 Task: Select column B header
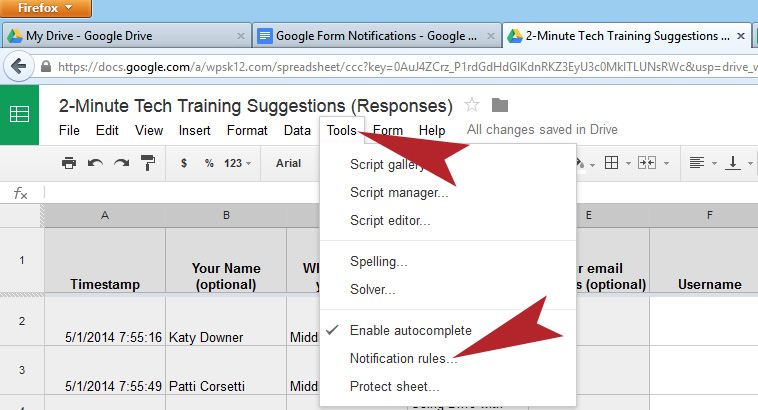click(226, 215)
